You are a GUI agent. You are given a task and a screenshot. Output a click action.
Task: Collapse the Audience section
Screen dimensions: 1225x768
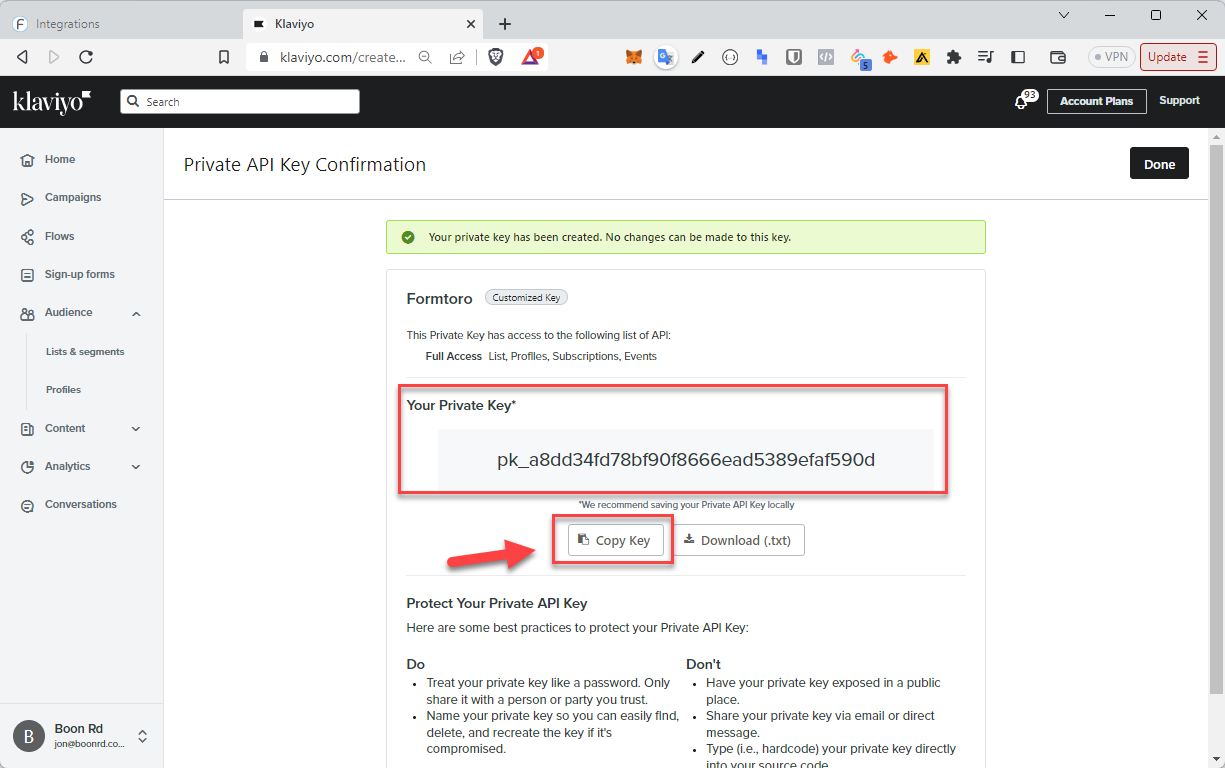[136, 313]
